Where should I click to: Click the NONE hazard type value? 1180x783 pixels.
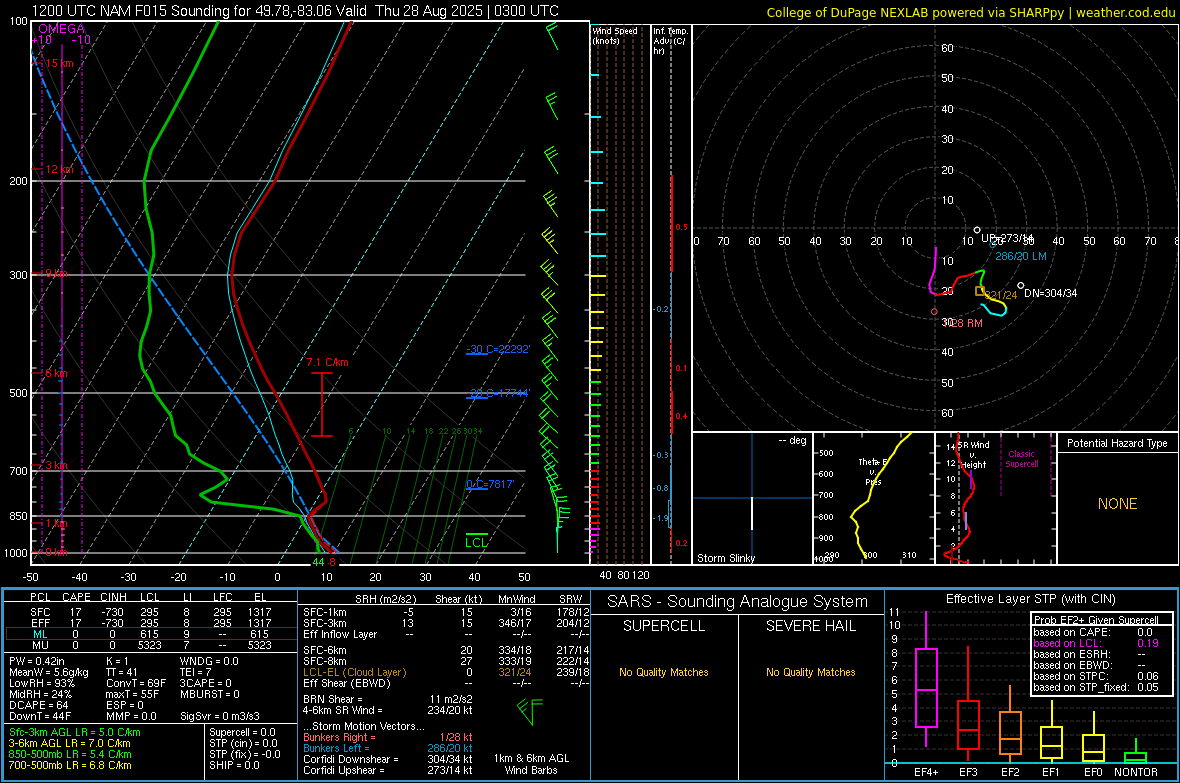(x=1117, y=504)
